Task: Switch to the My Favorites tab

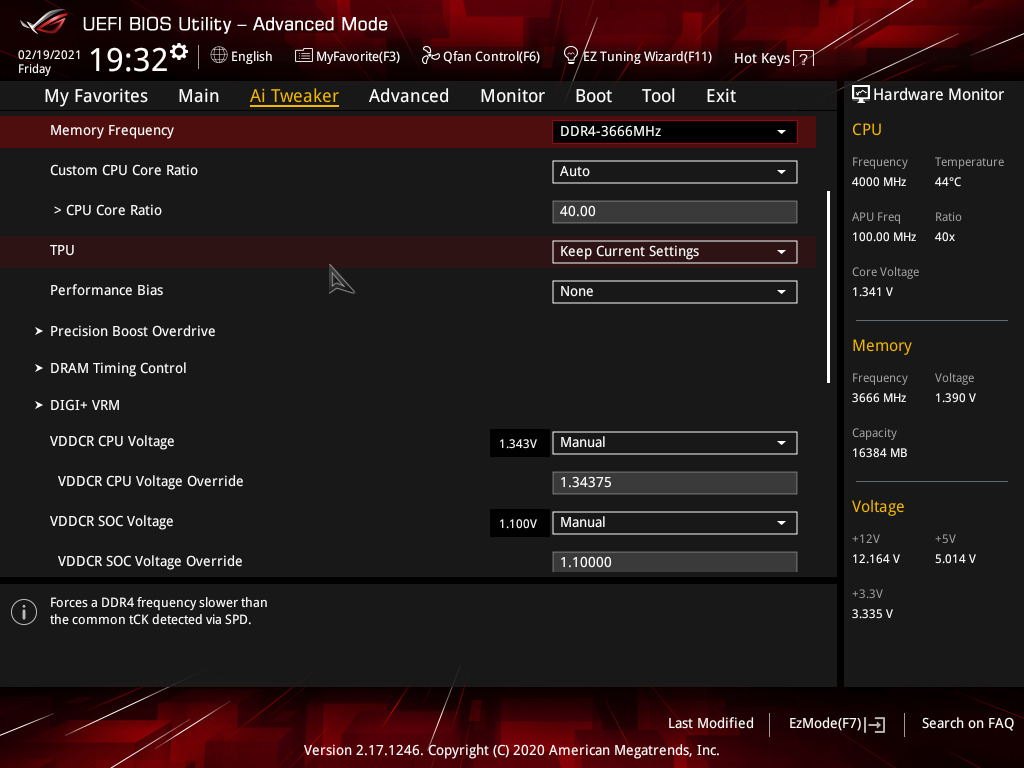Action: (96, 96)
